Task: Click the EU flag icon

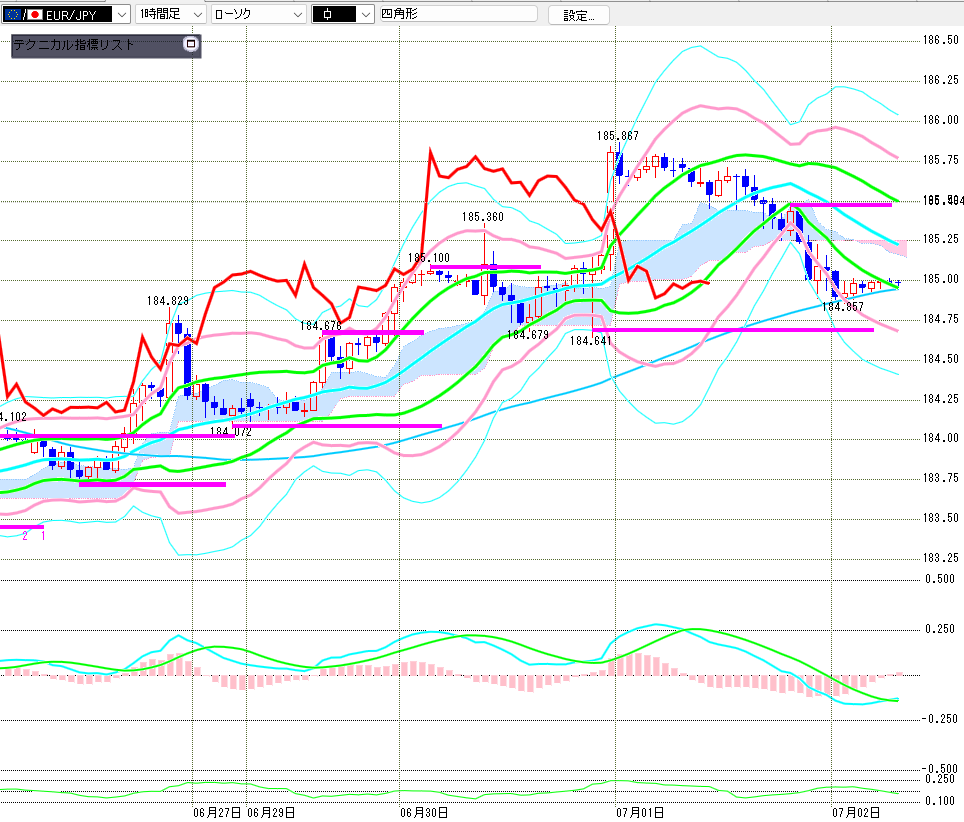Action: coord(12,14)
